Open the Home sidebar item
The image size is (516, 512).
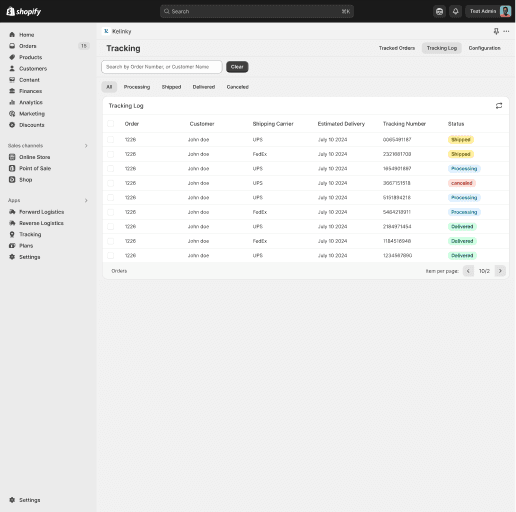(x=26, y=35)
